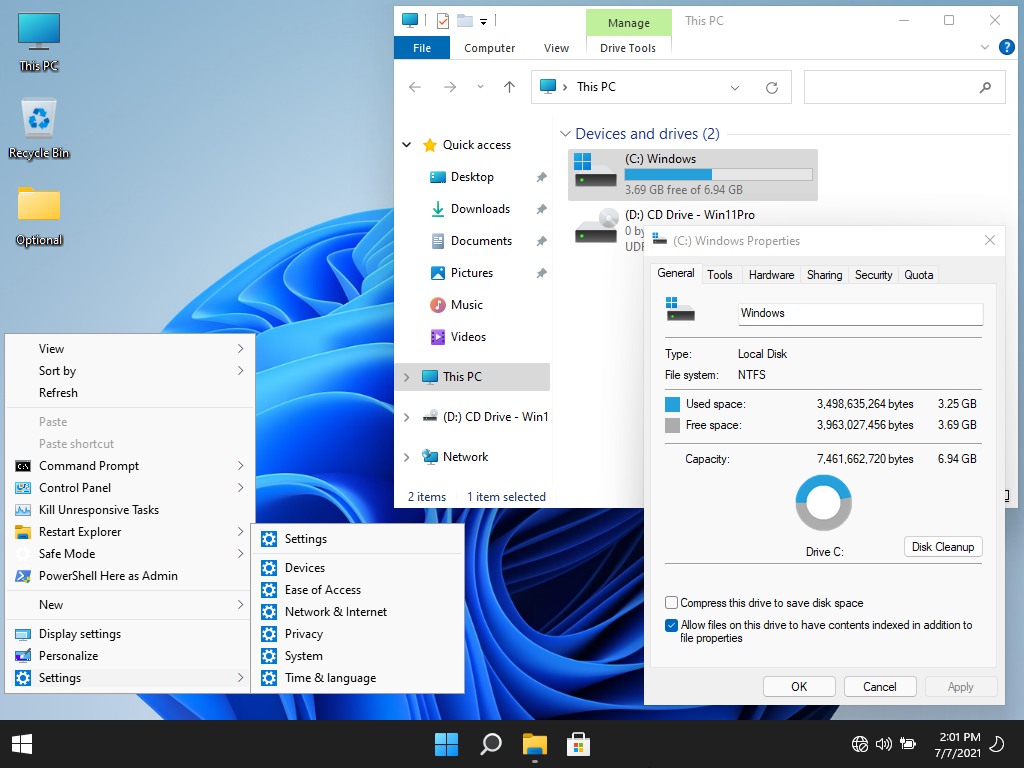Expand (D:) CD Drive in navigation pane
This screenshot has width=1024, height=768.
[407, 417]
